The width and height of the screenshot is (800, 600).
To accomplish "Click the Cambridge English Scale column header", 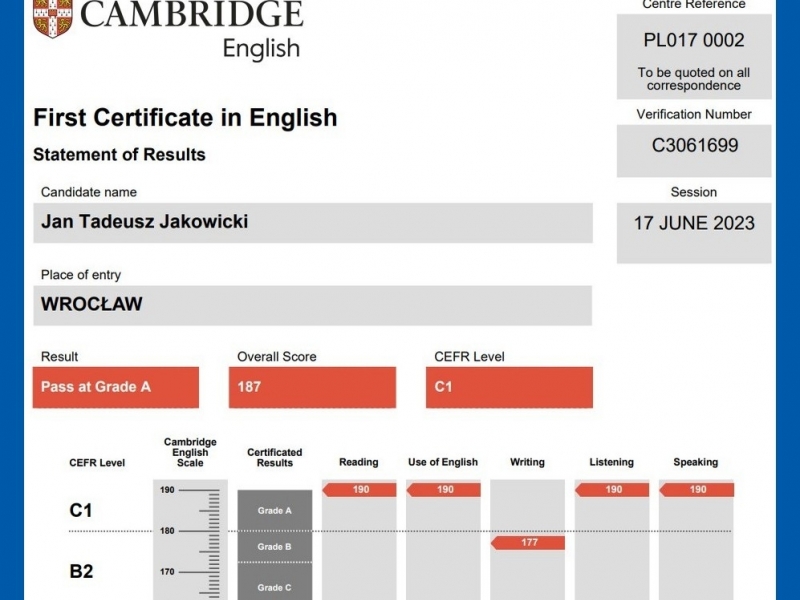I will (190, 453).
